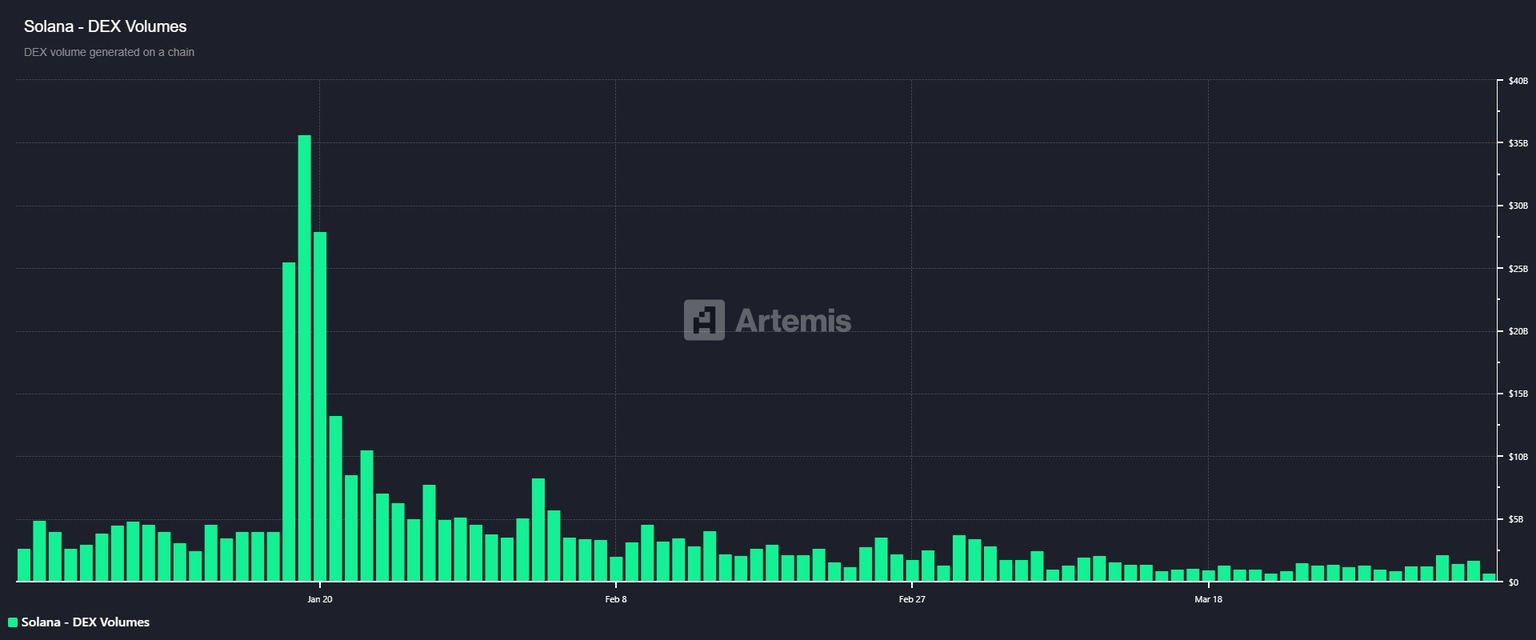
Task: Click the "Feb 27" axis label
Action: click(x=911, y=599)
